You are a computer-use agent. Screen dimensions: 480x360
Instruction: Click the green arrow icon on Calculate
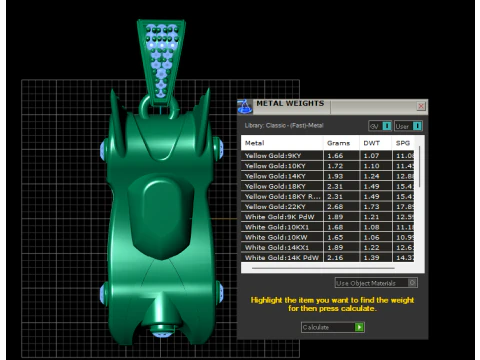coord(359,327)
